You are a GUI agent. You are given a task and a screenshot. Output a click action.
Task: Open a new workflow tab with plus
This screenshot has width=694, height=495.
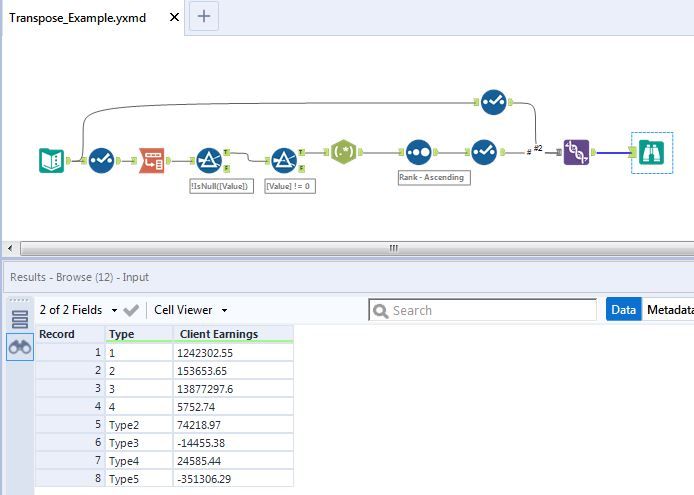204,16
